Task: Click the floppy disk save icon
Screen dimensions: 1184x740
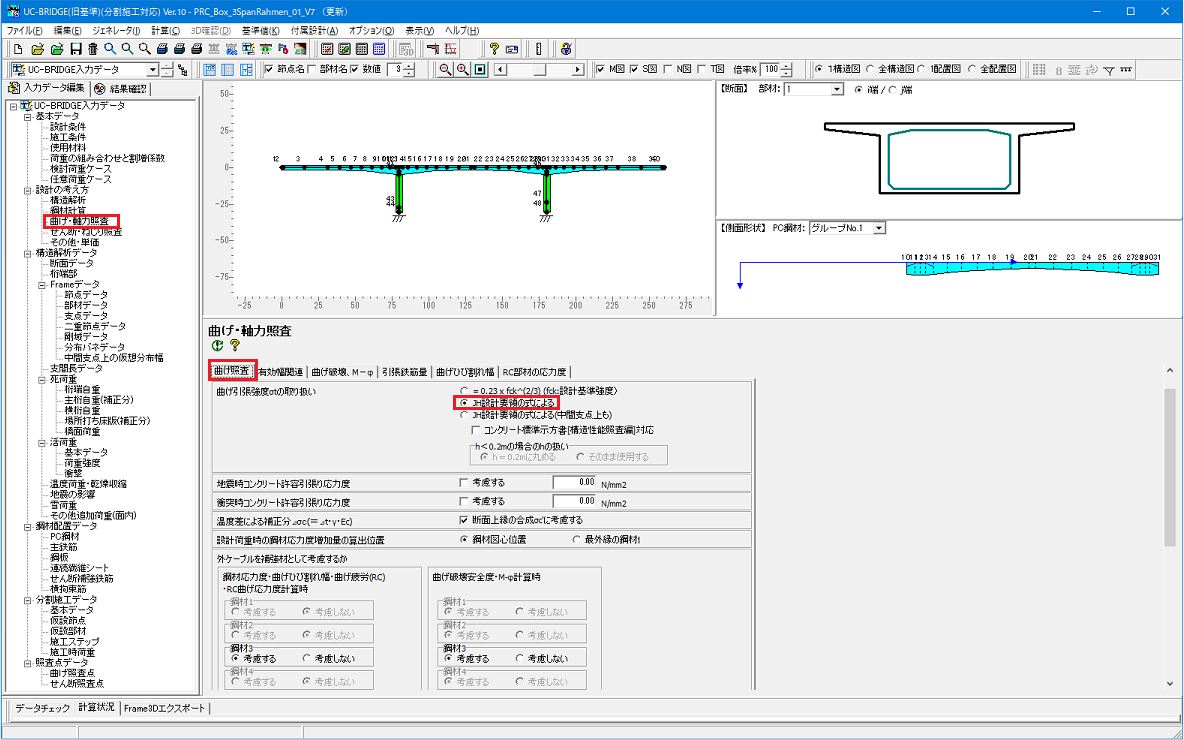Action: (x=75, y=49)
